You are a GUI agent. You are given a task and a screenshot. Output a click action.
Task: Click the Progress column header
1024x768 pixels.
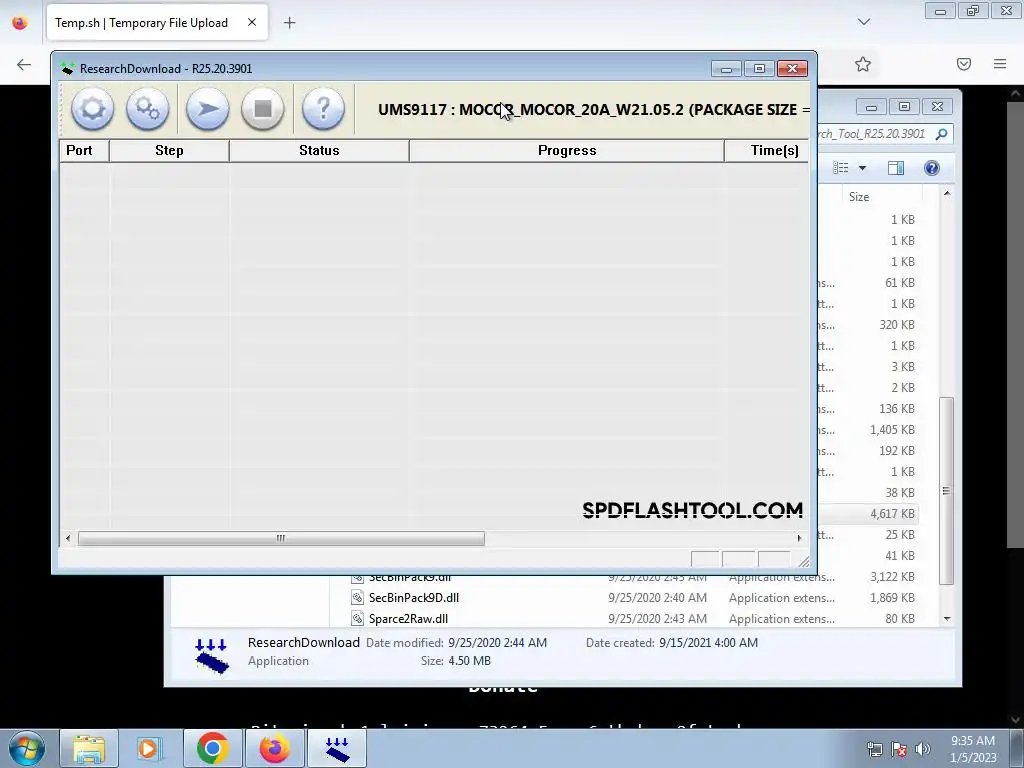(567, 150)
